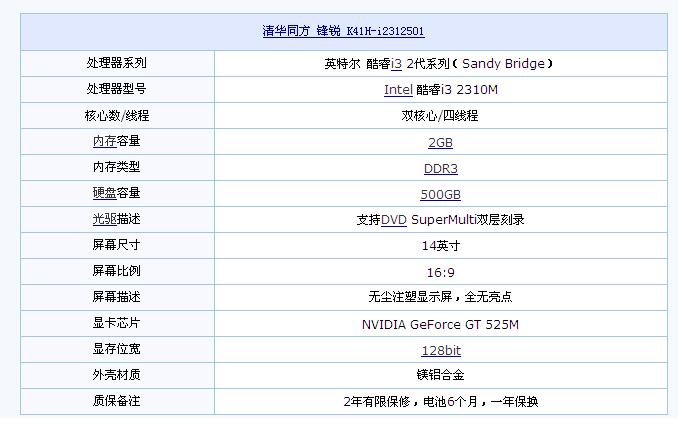Click the 镁铝合金 material value
685x425 pixels.
point(440,375)
